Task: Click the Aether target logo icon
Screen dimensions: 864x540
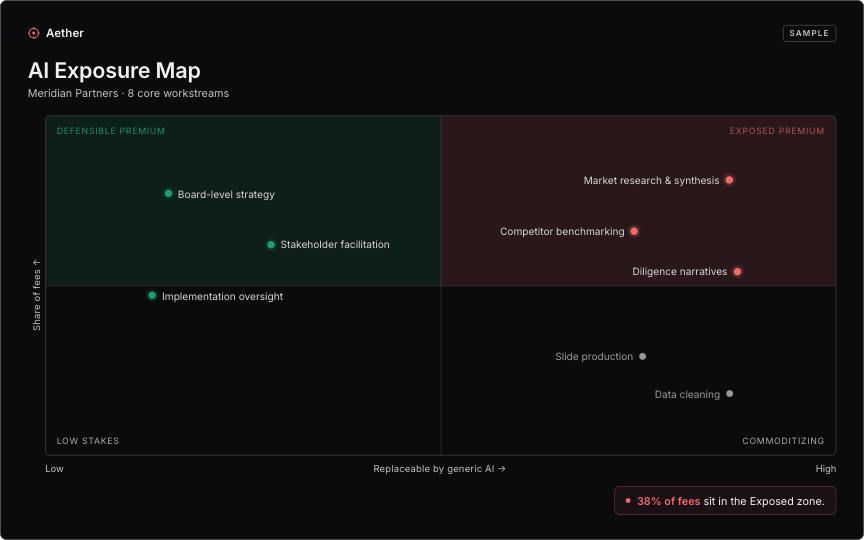Action: (34, 33)
